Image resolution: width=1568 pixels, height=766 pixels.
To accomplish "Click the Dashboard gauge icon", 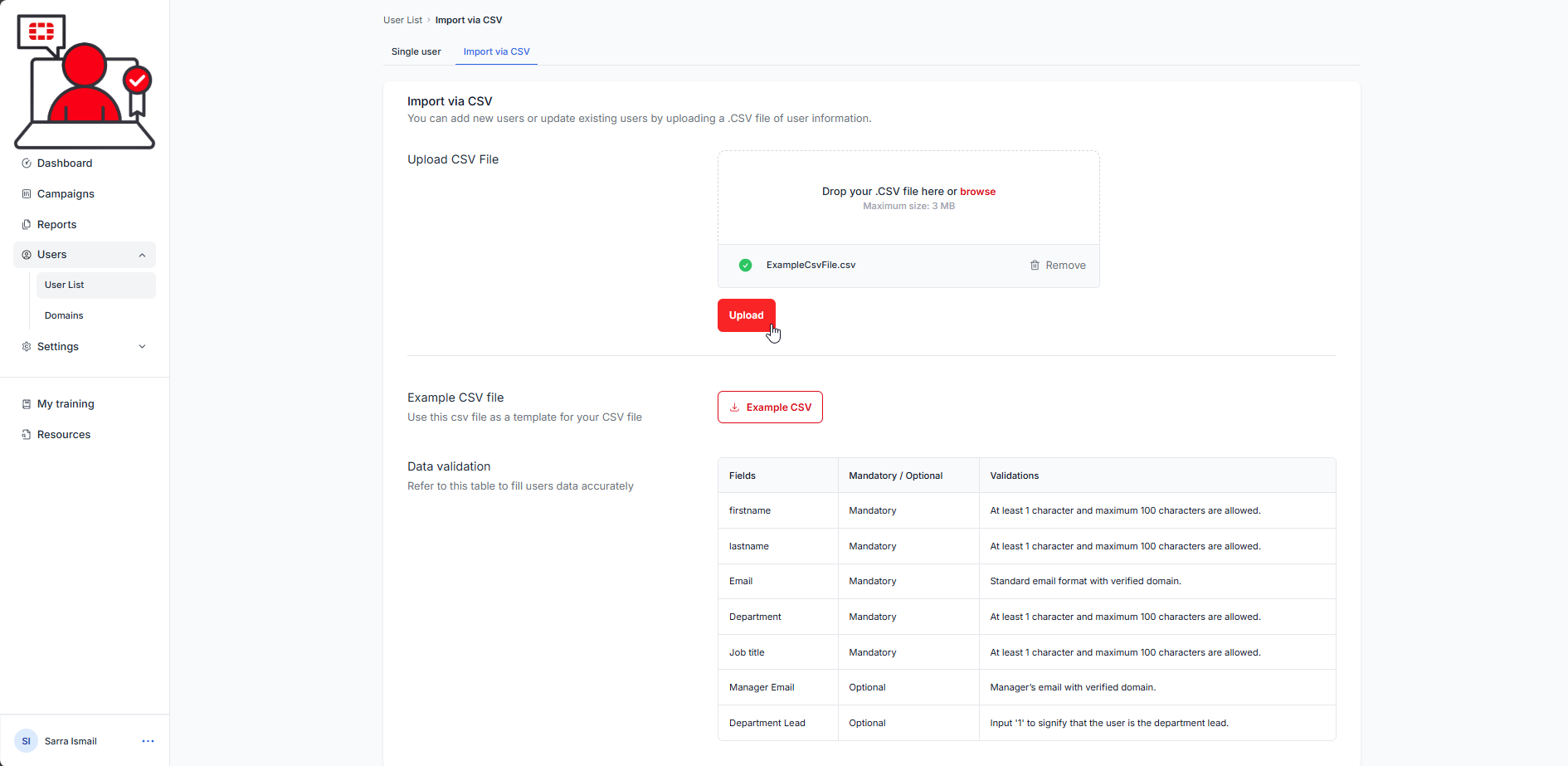I will 27,163.
